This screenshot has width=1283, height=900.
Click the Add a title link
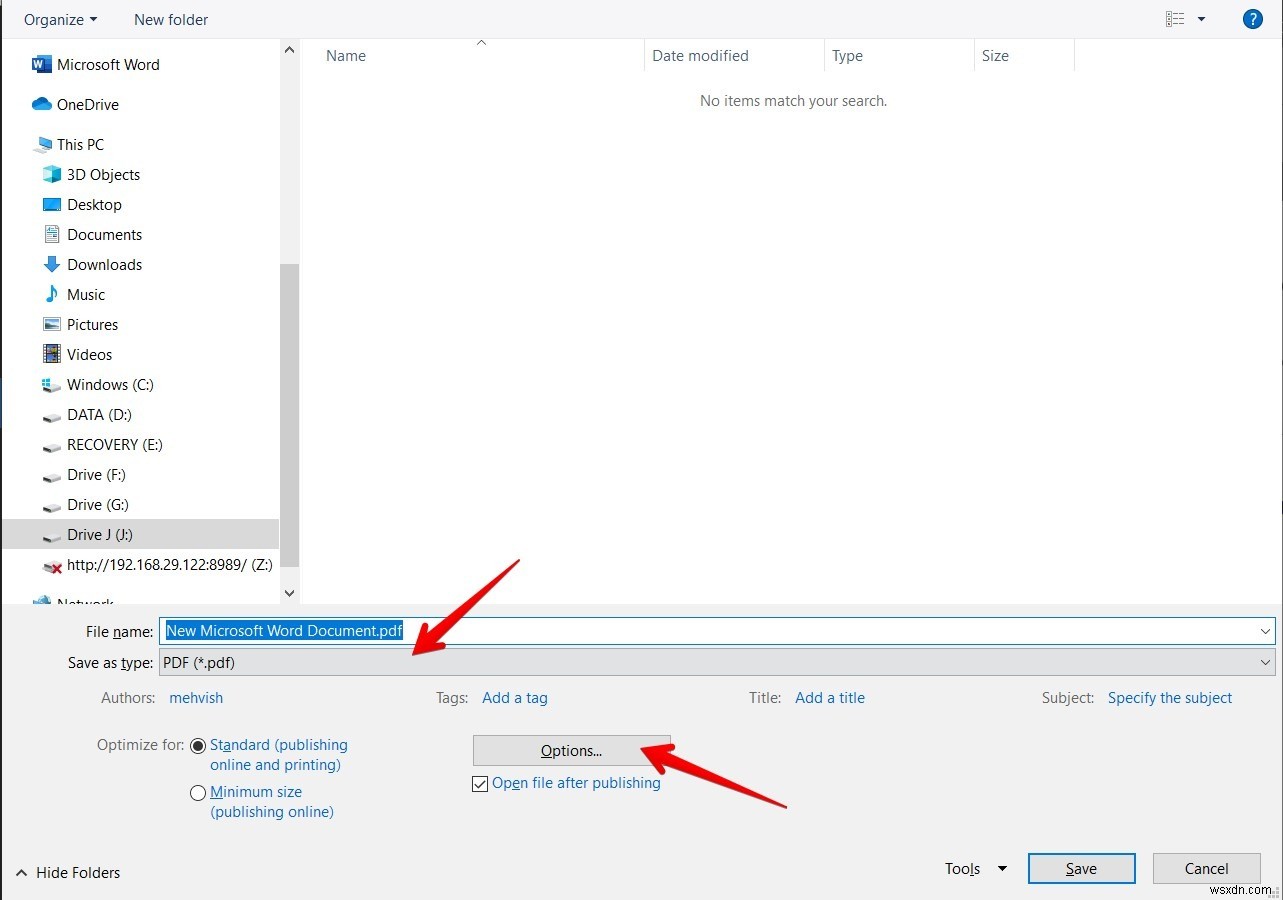click(830, 698)
